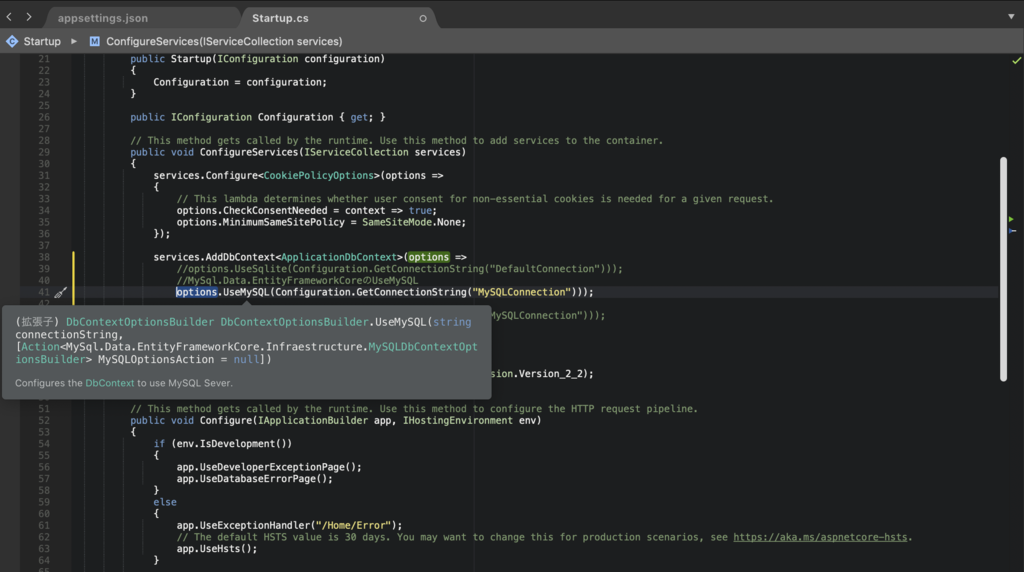Click DbContext link in tooltip description
Viewport: 1024px width, 572px height.
coord(110,383)
